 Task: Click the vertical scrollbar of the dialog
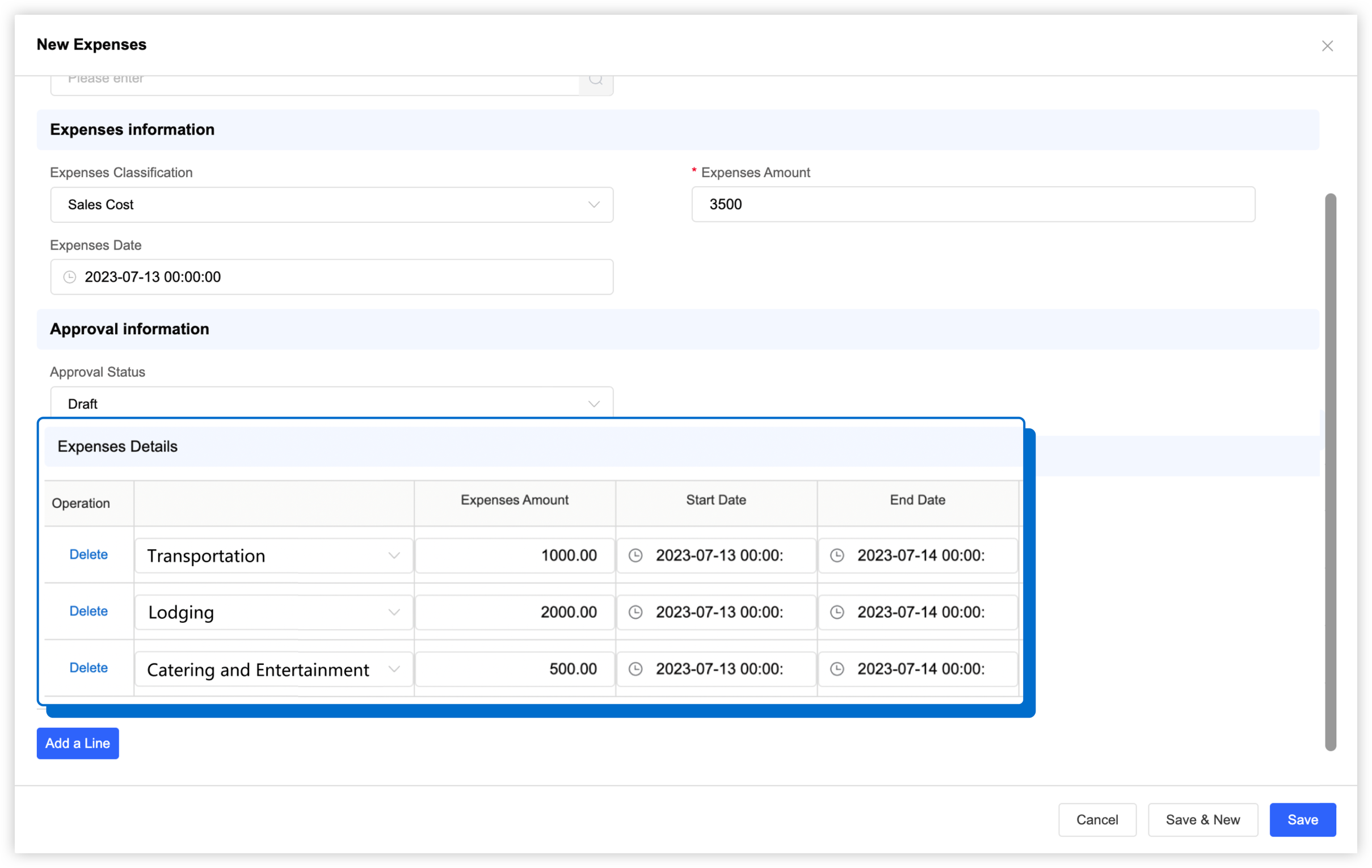tap(1331, 472)
